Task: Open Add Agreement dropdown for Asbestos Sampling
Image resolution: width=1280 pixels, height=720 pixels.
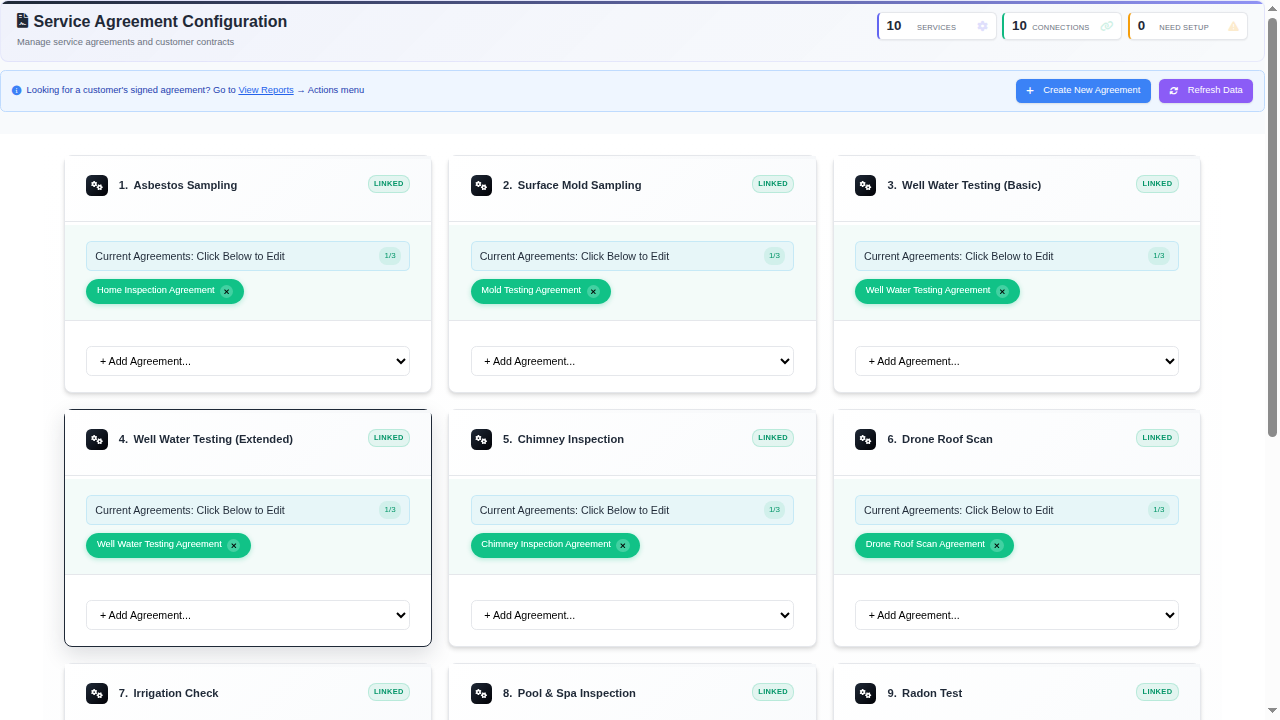Action: 248,361
